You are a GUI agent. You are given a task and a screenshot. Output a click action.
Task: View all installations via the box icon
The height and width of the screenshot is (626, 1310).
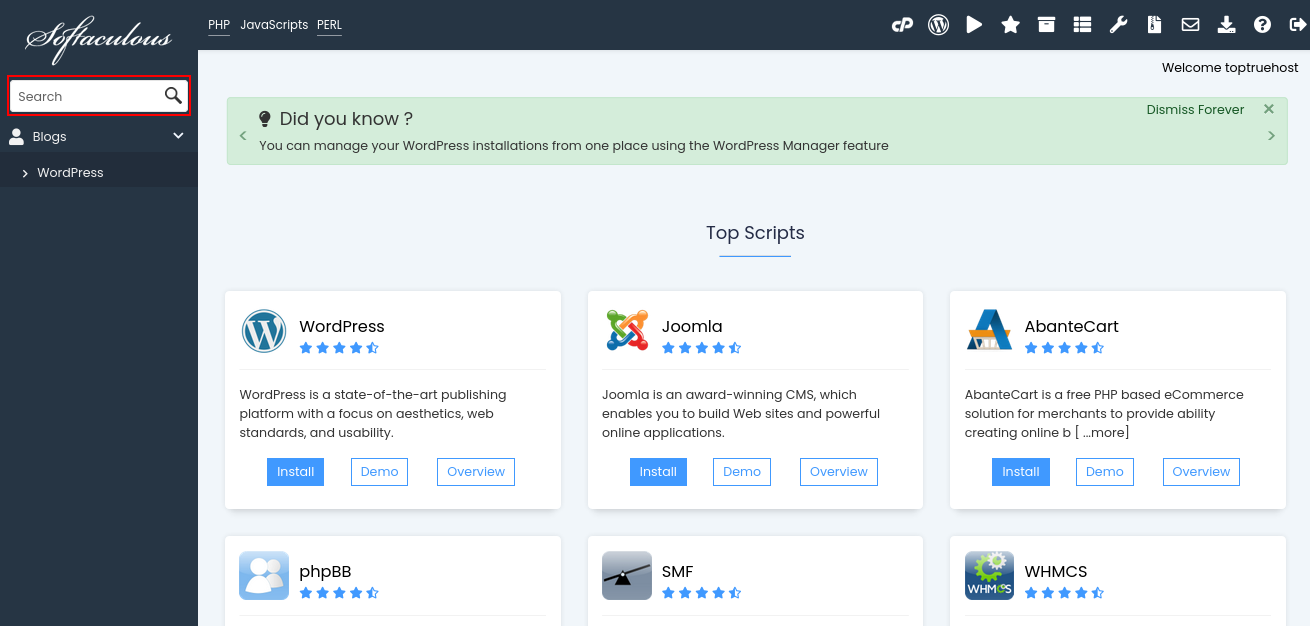pos(1046,24)
